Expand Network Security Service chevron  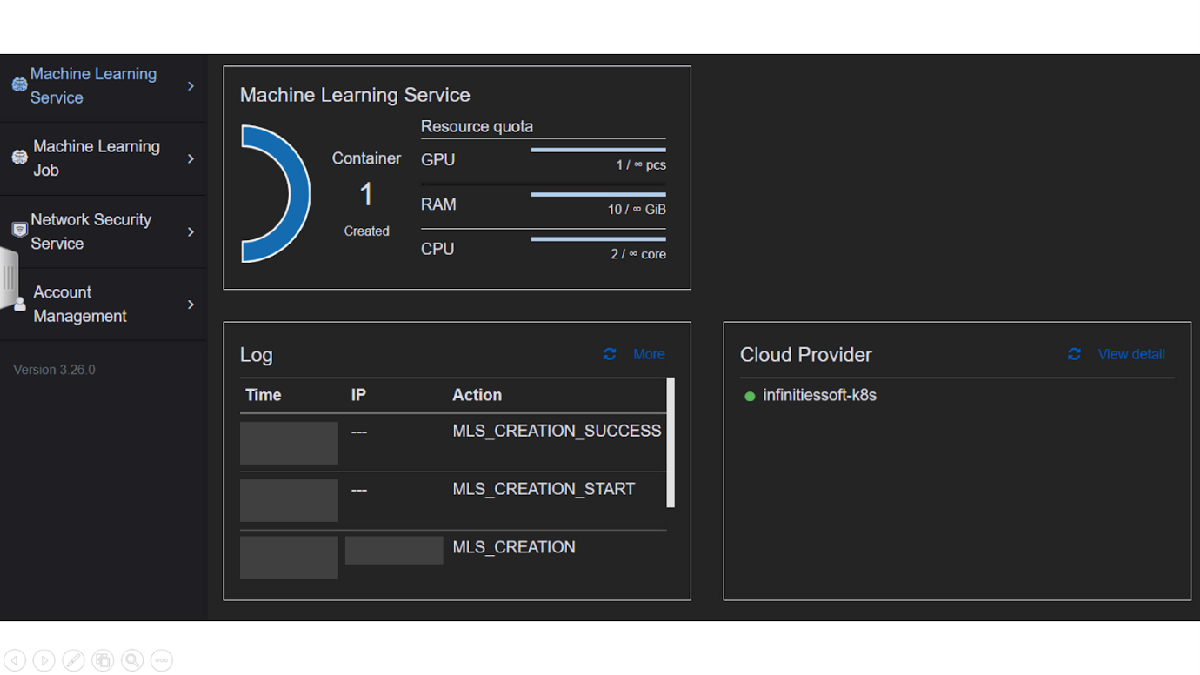(x=191, y=232)
